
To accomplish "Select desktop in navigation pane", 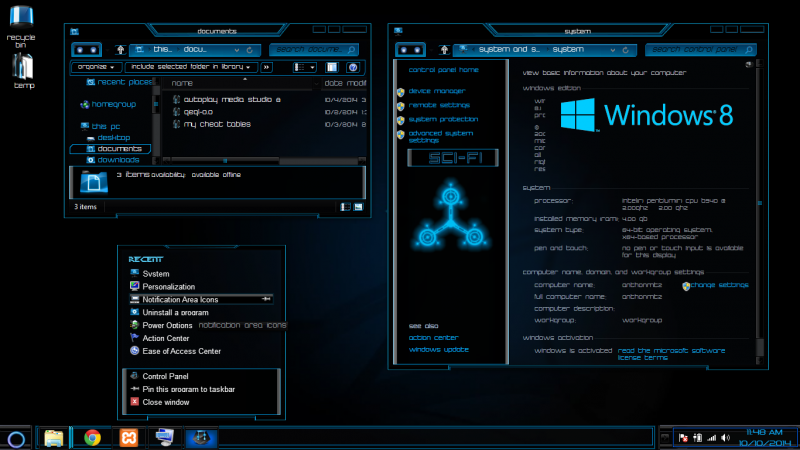I will (x=108, y=138).
